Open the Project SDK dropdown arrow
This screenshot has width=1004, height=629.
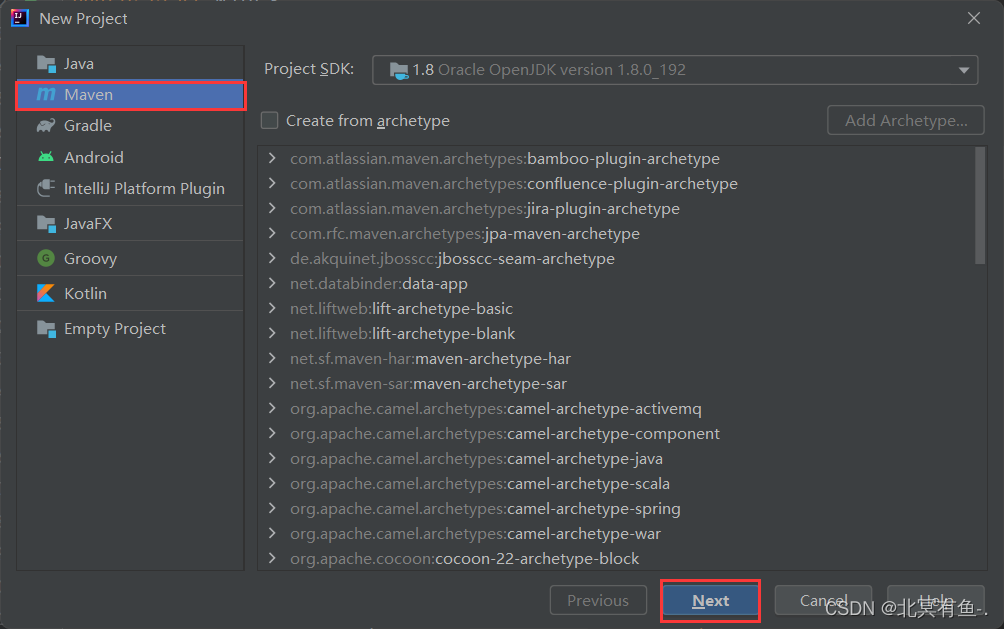coord(964,70)
